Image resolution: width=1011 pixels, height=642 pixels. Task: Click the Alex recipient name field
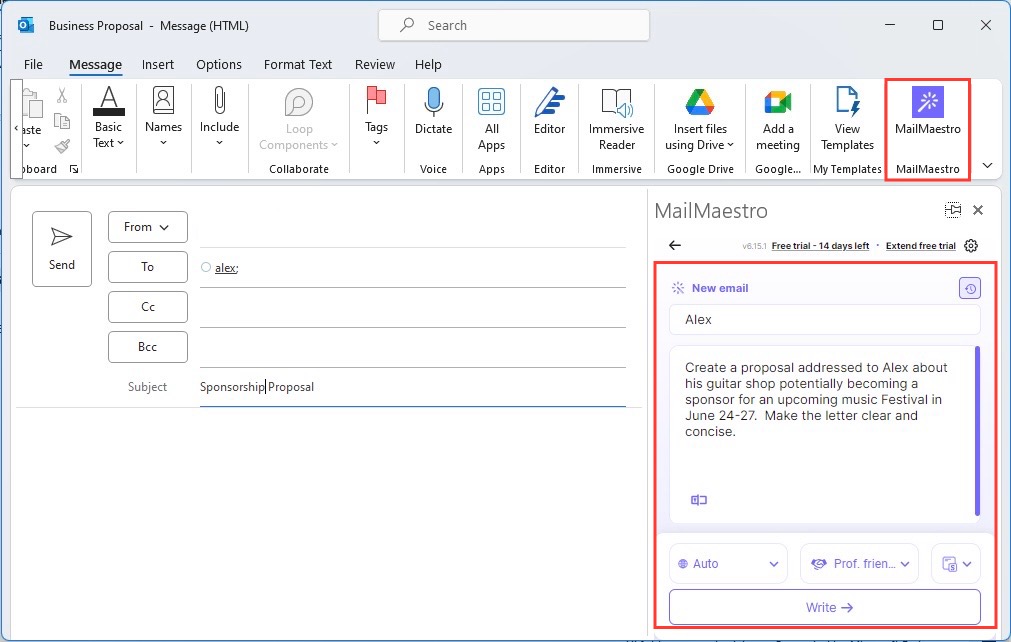click(825, 320)
